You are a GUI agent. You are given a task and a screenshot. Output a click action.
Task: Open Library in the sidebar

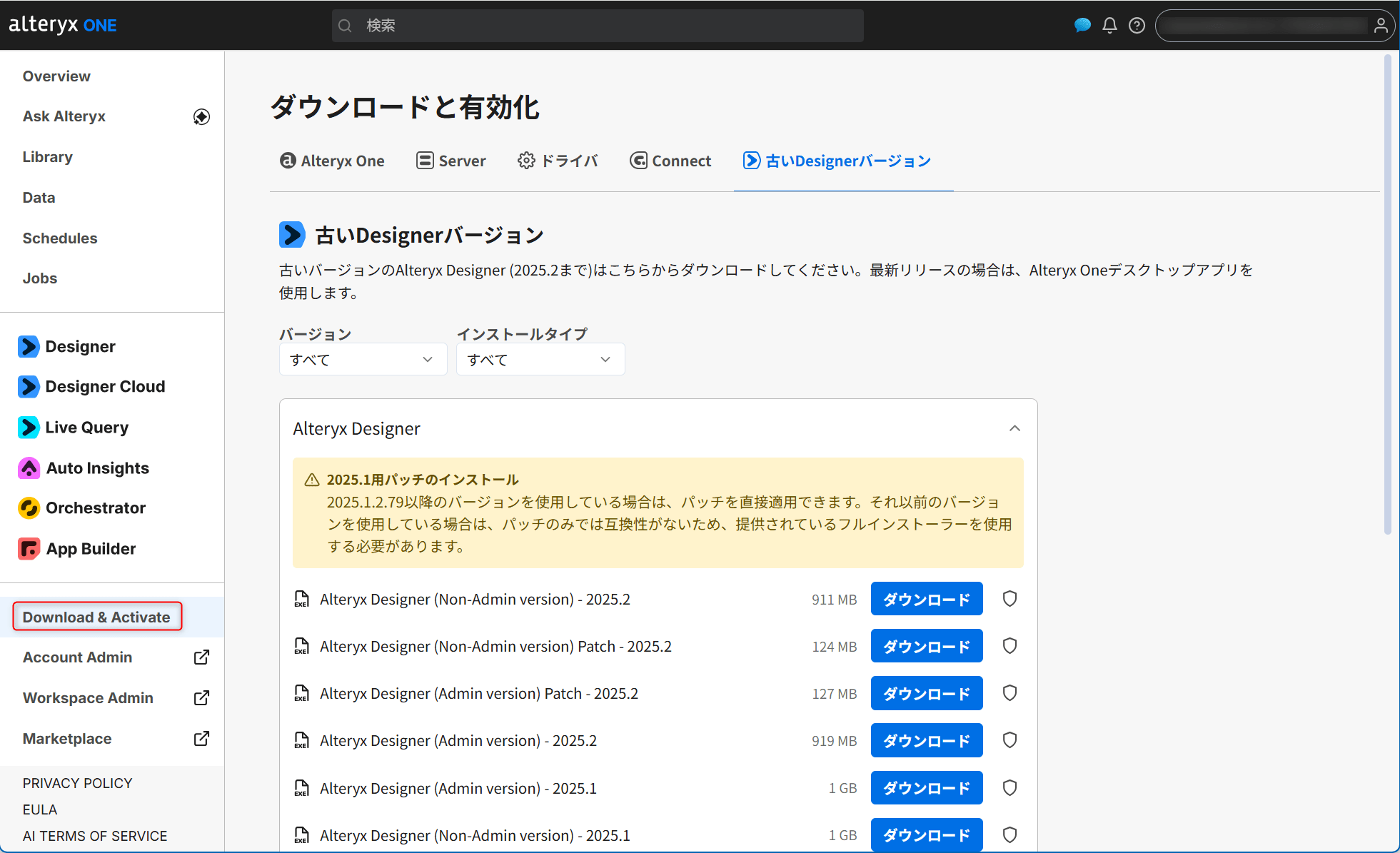[x=47, y=157]
